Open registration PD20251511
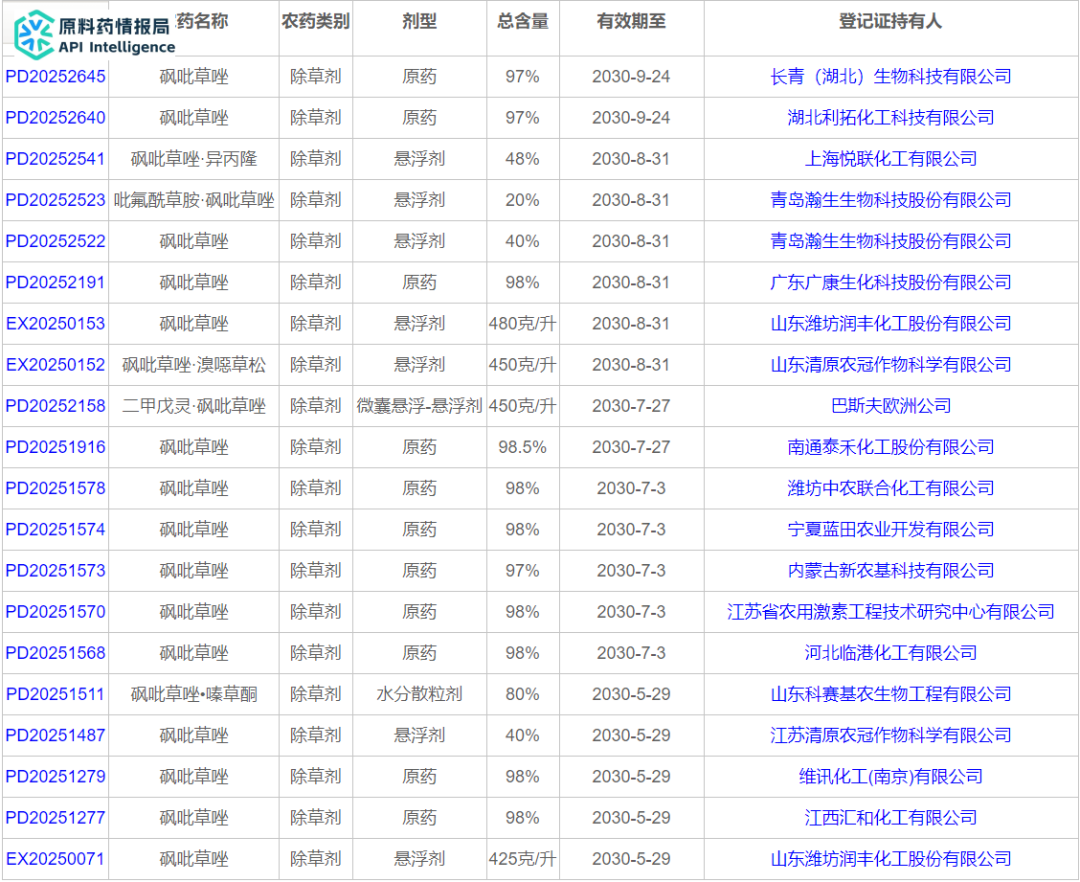 click(x=55, y=694)
